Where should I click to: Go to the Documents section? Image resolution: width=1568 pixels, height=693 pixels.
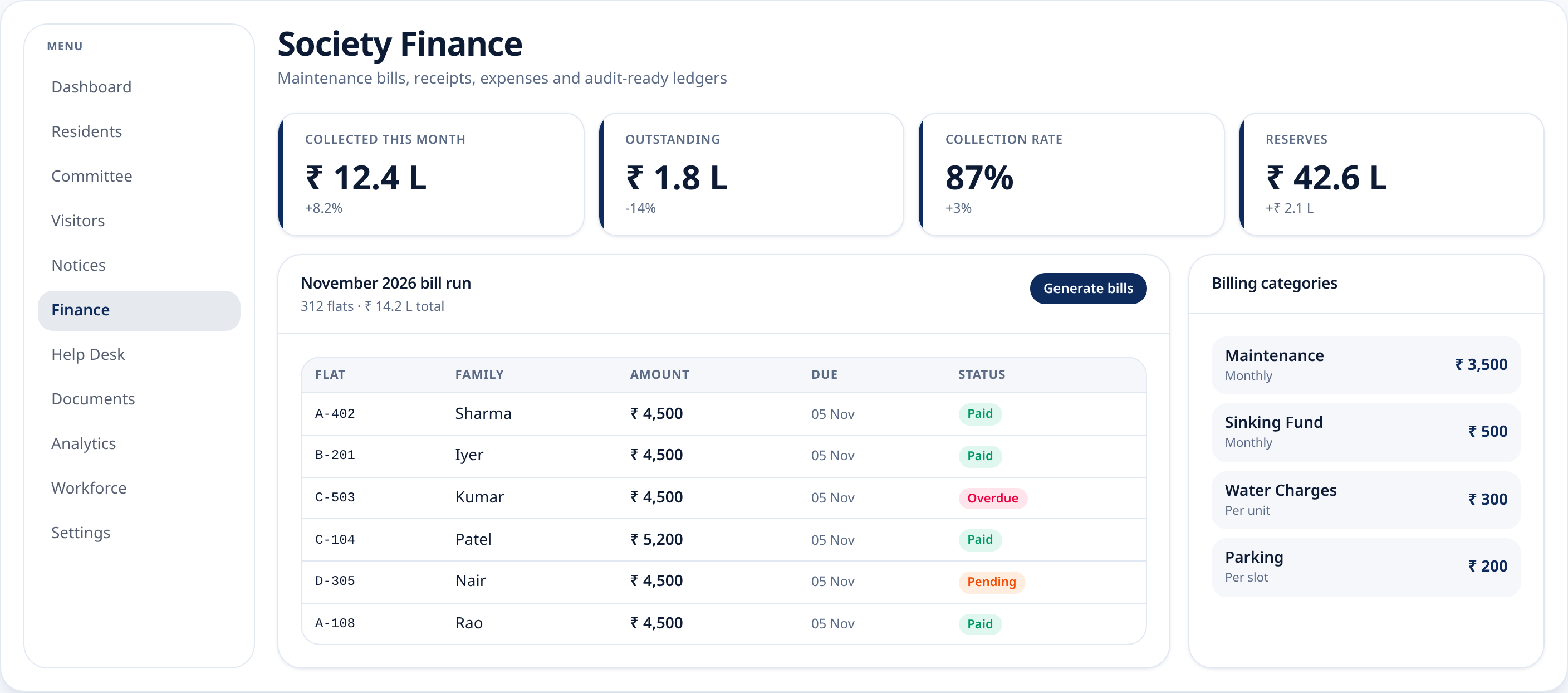pyautogui.click(x=139, y=399)
